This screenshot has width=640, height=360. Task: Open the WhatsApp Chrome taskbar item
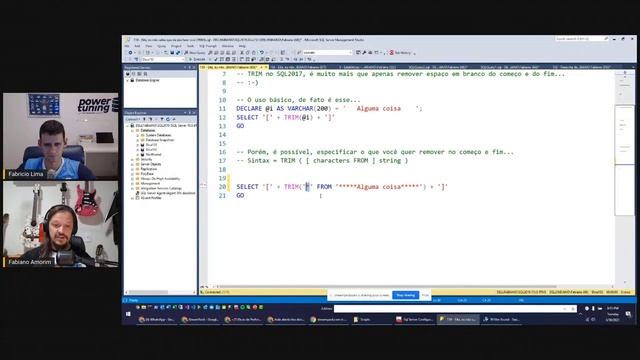(x=157, y=320)
